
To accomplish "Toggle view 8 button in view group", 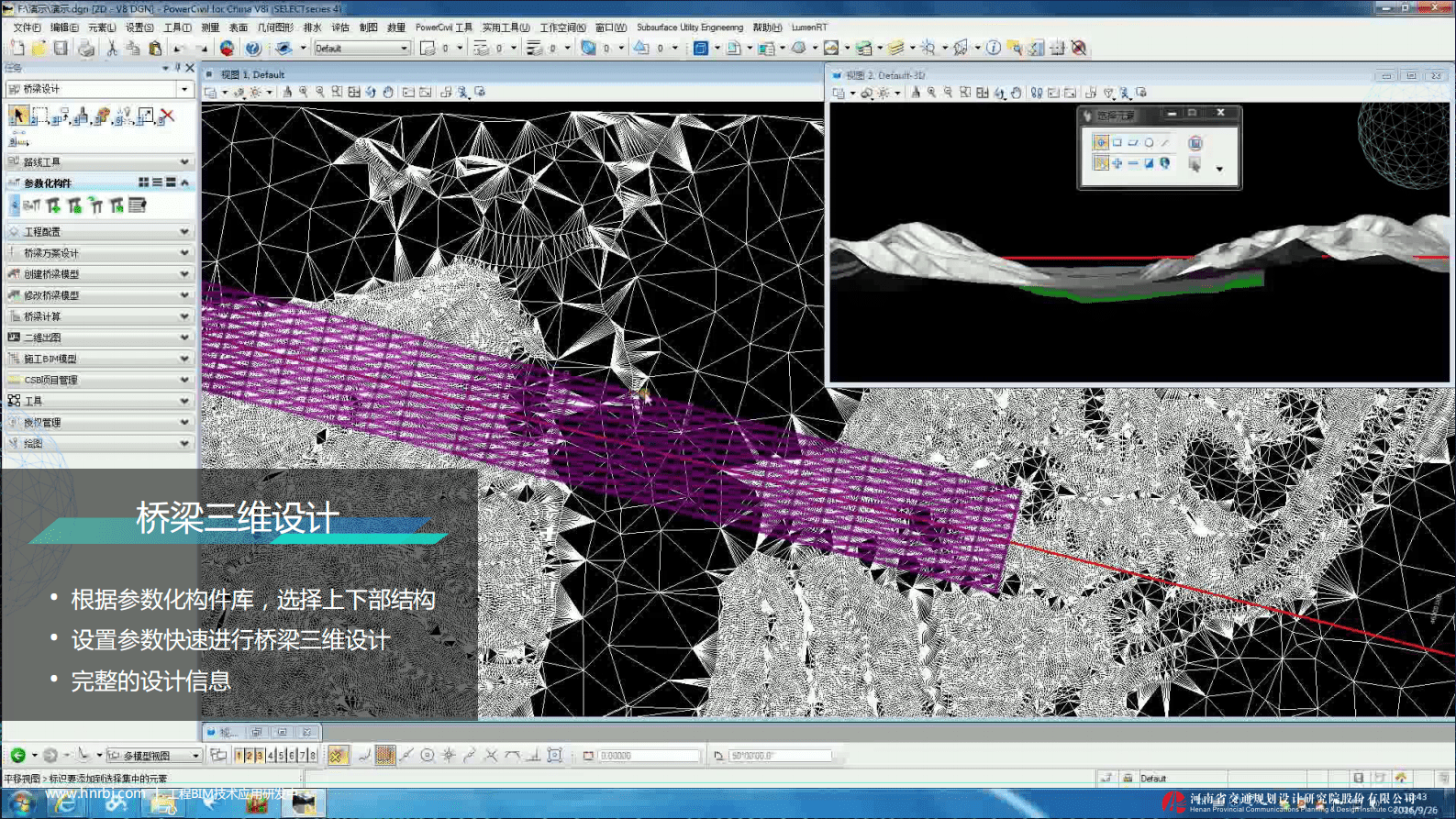I will [313, 756].
